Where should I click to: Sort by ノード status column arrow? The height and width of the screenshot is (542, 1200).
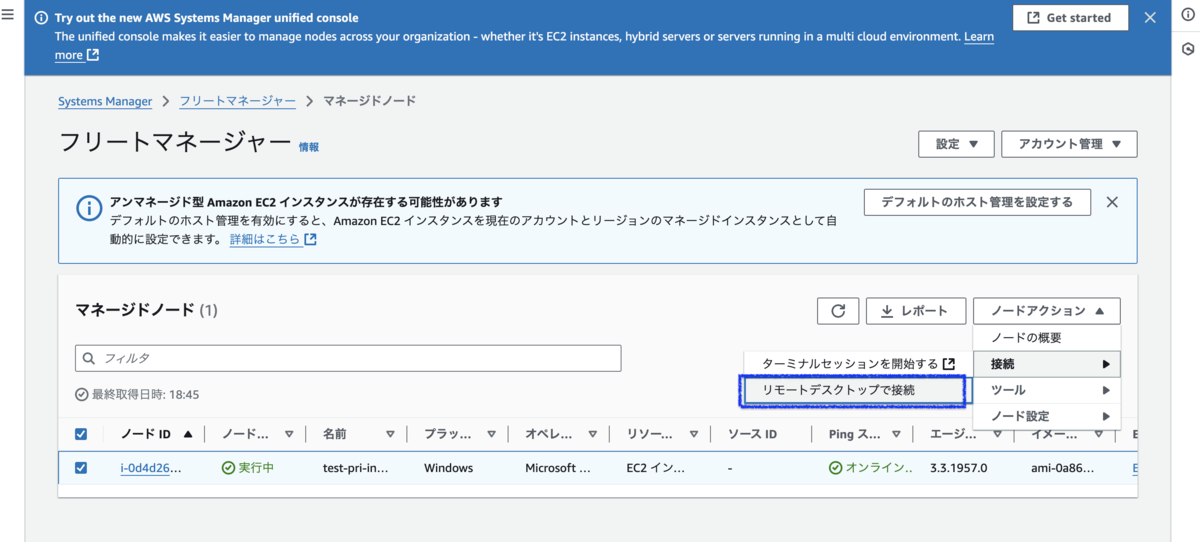[290, 434]
